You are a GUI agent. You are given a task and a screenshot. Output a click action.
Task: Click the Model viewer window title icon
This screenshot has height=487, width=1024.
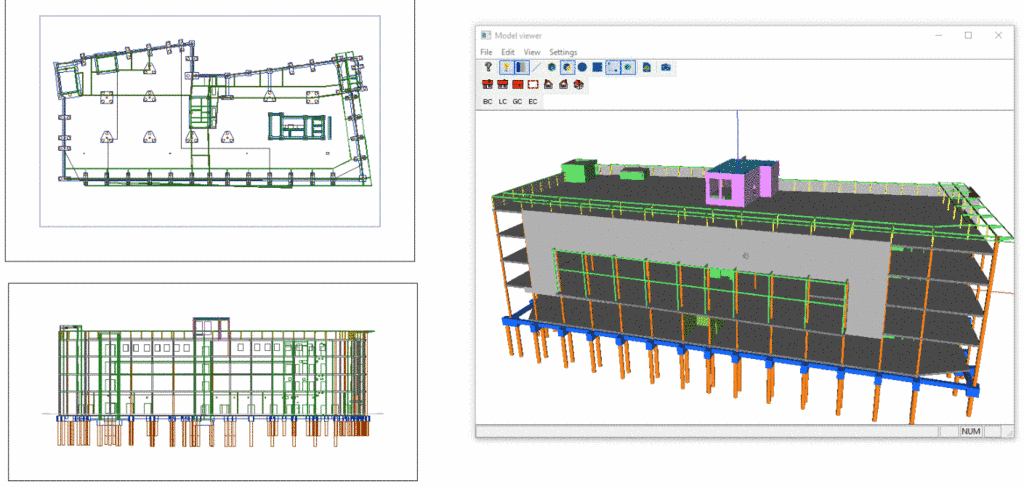tap(485, 35)
